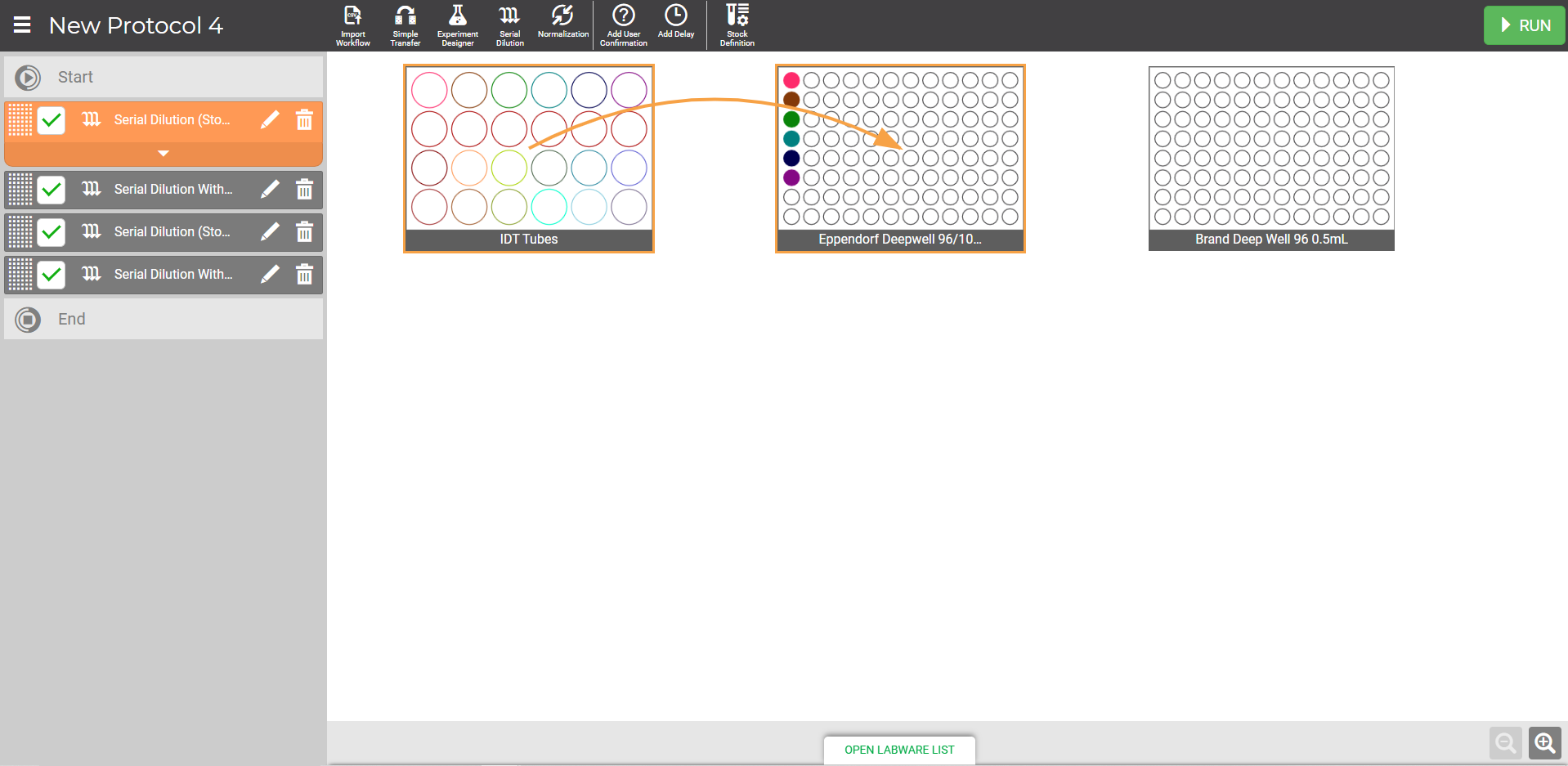Toggle checkbox of second Serial Dilution (Sto… step
This screenshot has width=1568, height=766.
(52, 232)
